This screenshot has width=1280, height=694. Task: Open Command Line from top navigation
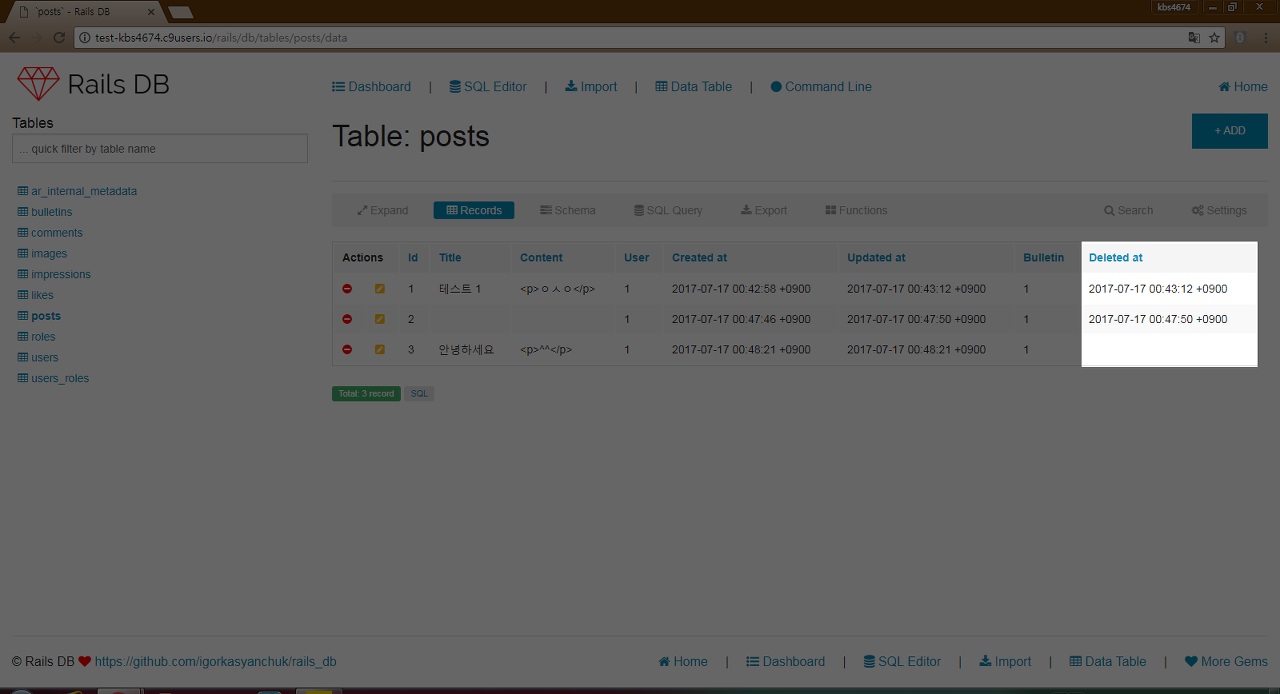(821, 87)
